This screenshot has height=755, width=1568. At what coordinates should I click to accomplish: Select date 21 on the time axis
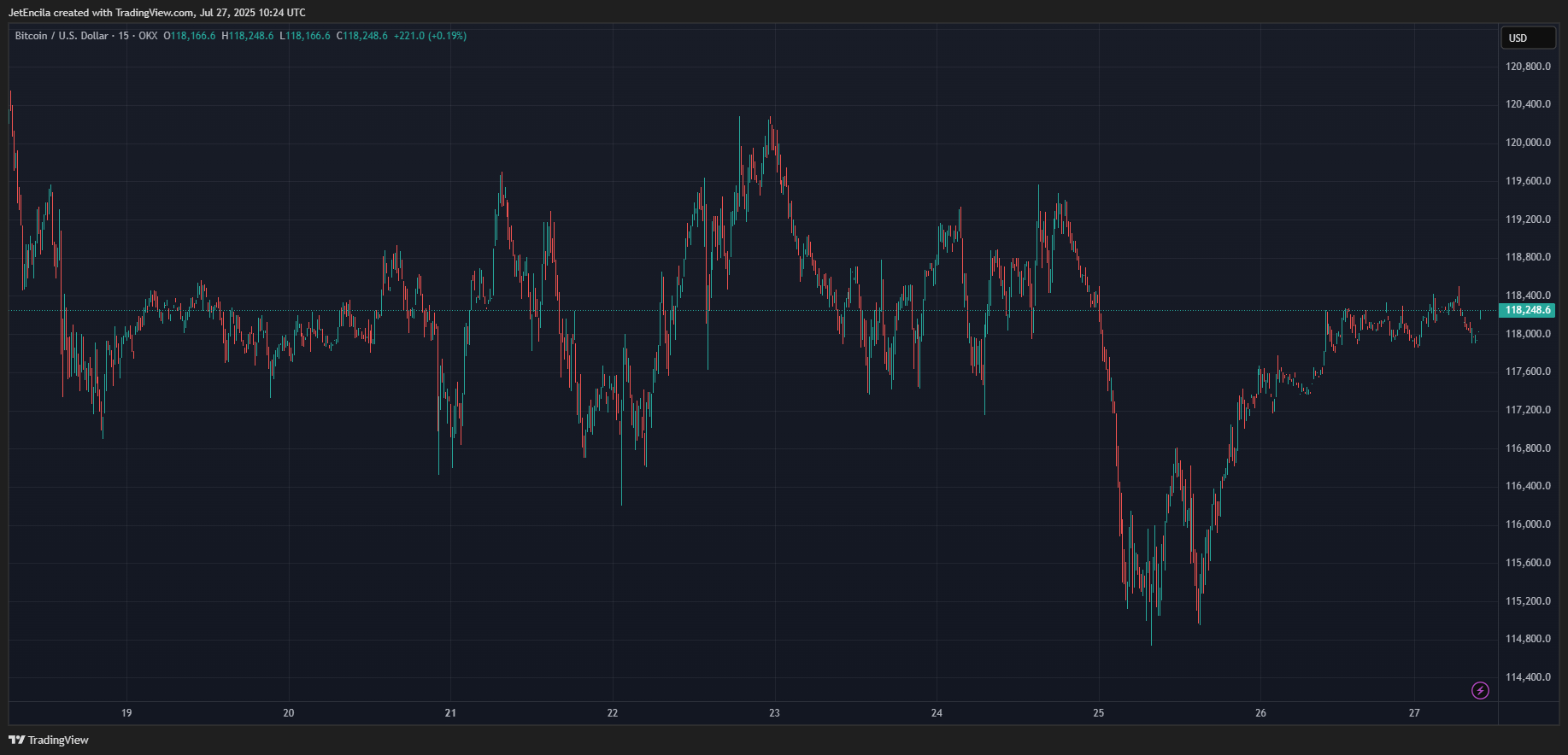pos(450,713)
